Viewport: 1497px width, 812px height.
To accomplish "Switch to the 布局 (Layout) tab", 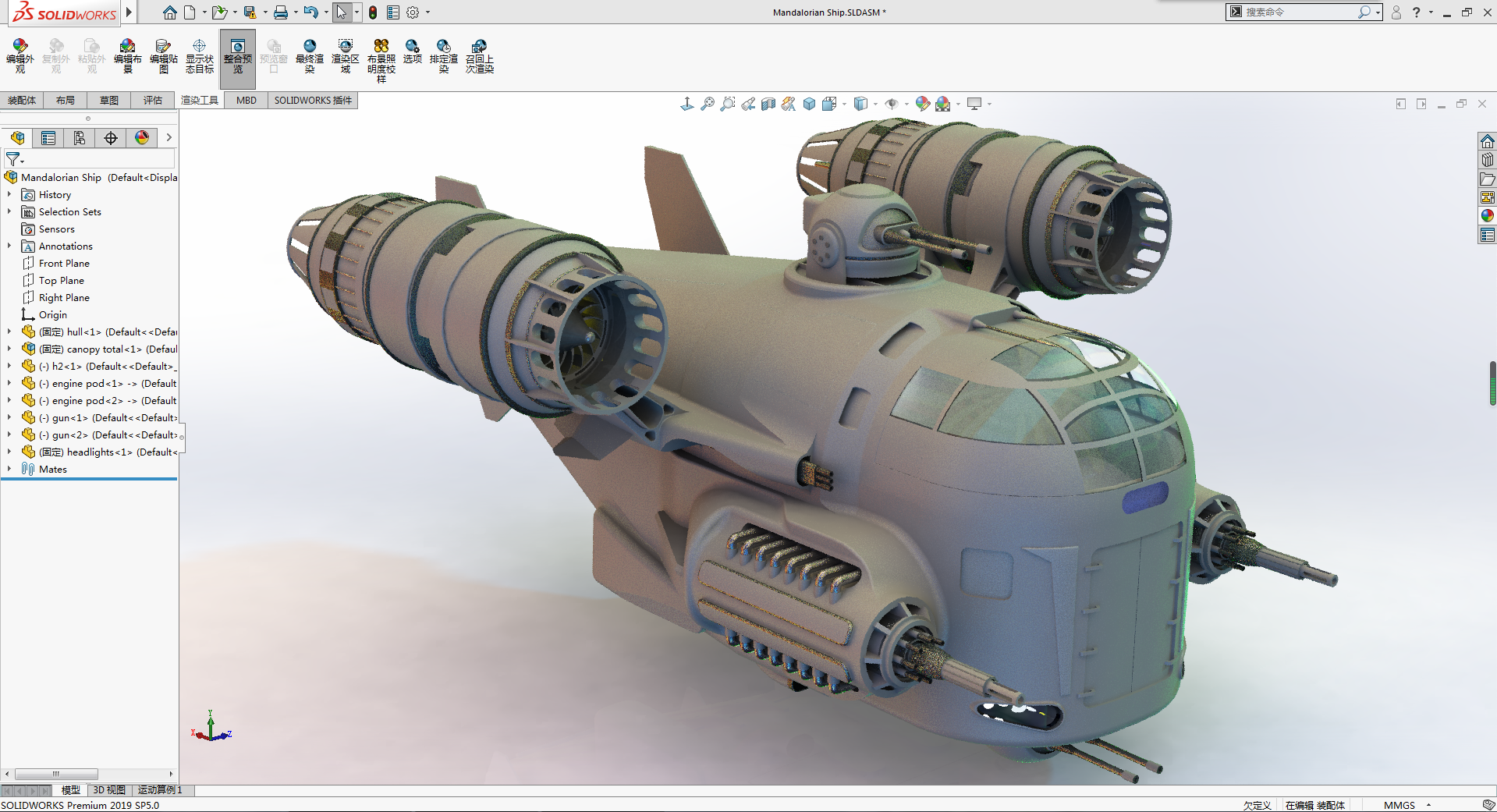I will point(66,100).
